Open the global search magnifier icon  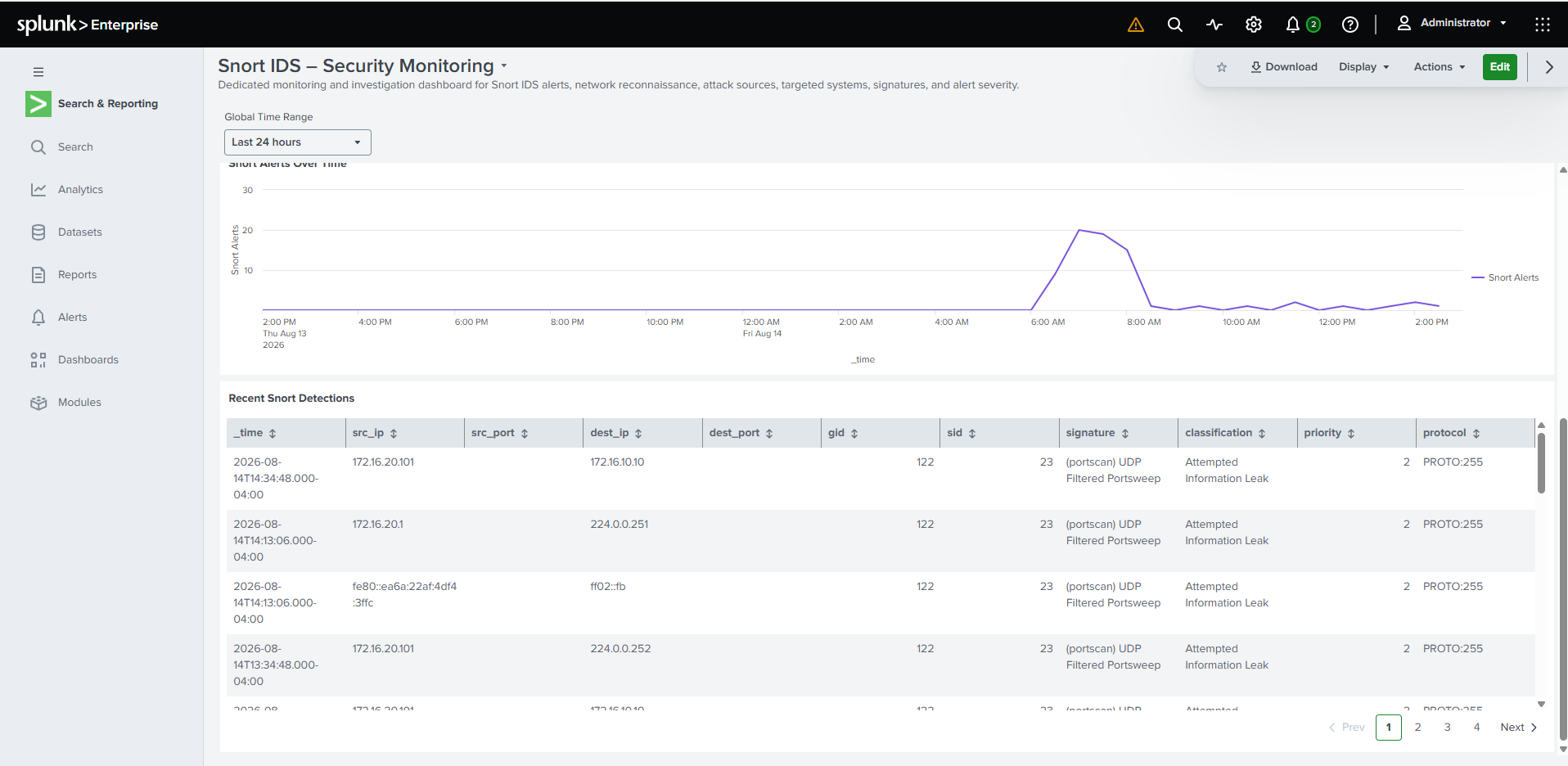[1174, 25]
